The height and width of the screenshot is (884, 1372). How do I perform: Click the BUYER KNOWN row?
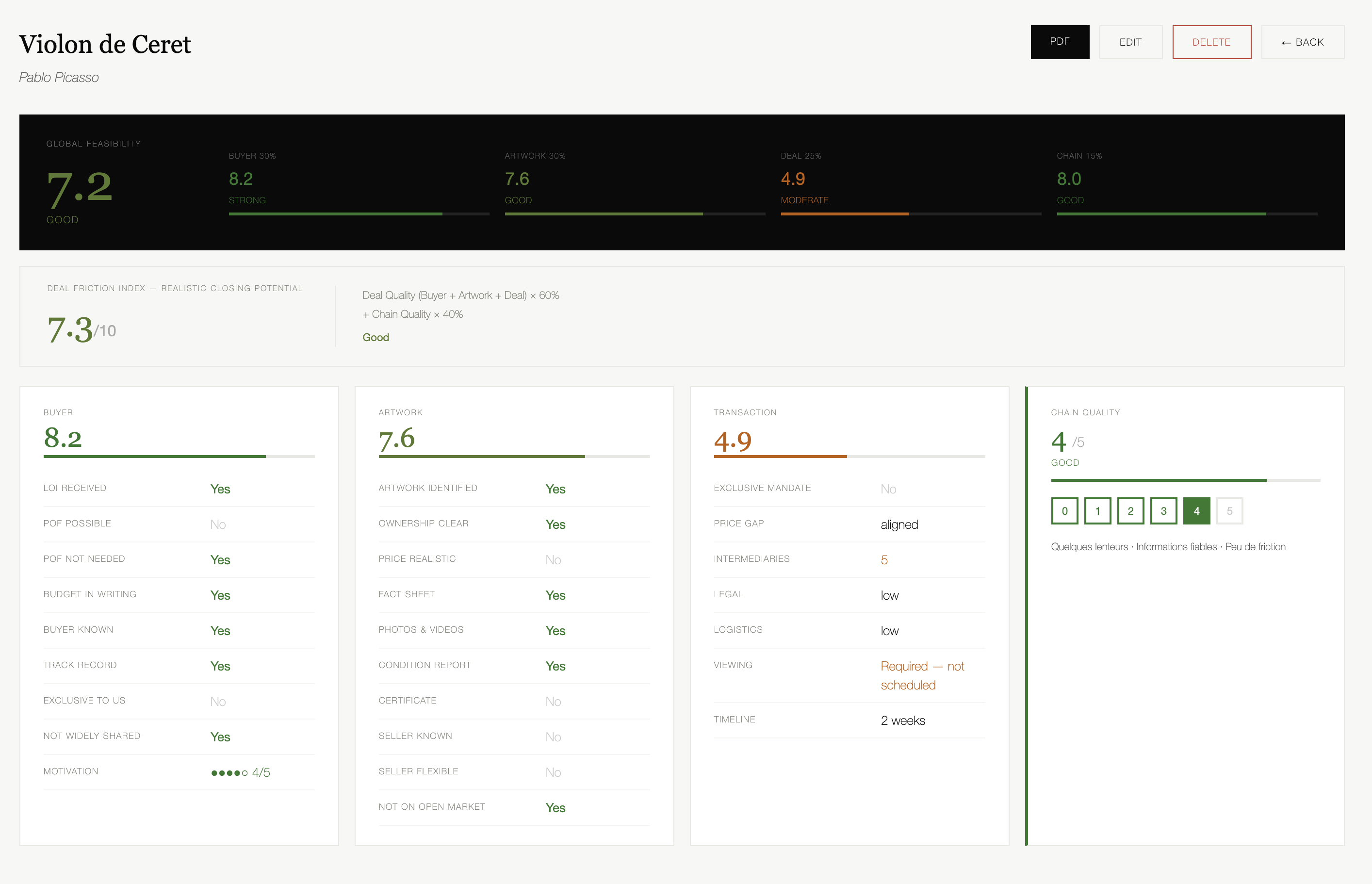tap(179, 630)
